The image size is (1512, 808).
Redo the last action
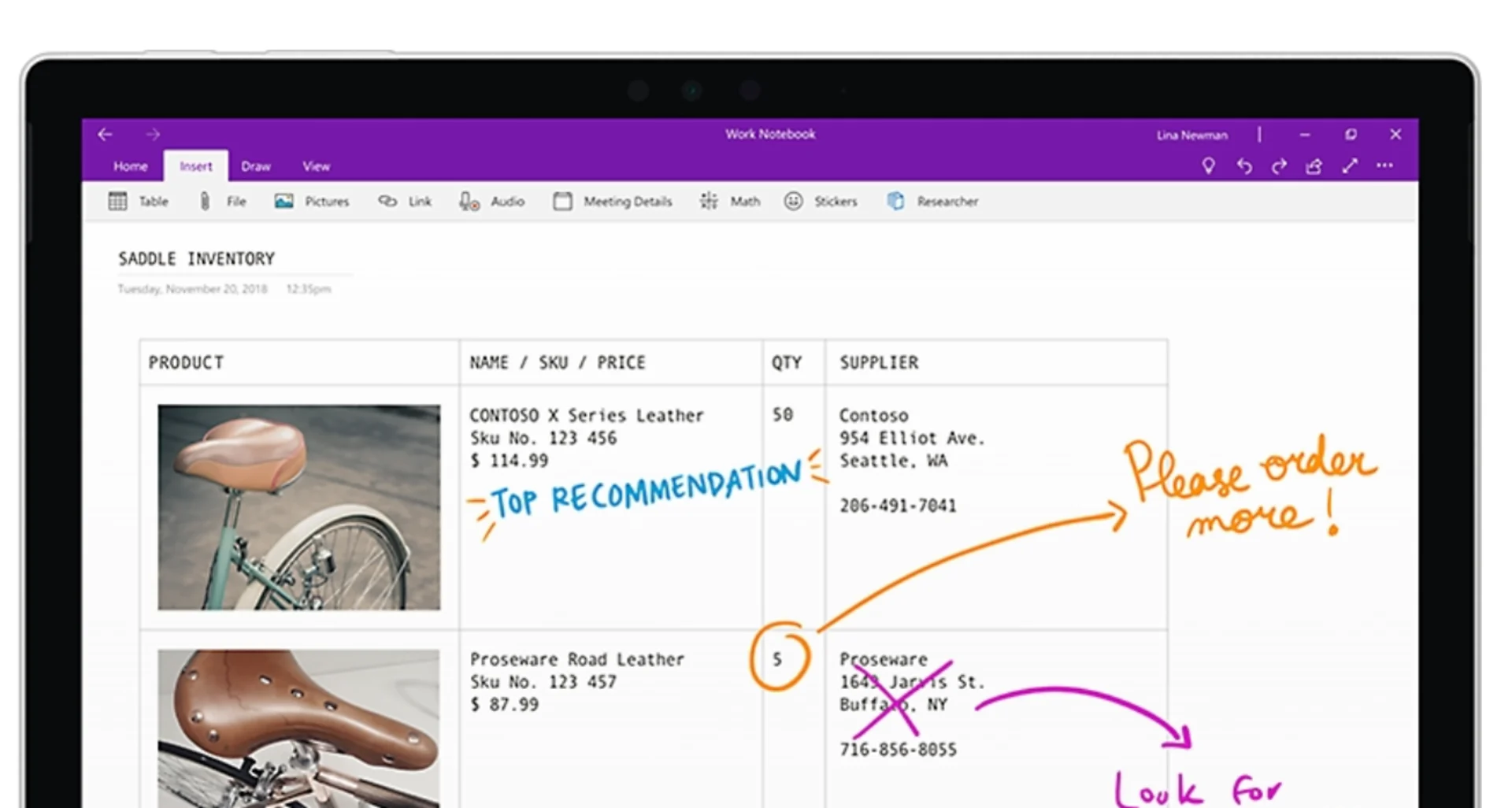tap(1280, 166)
